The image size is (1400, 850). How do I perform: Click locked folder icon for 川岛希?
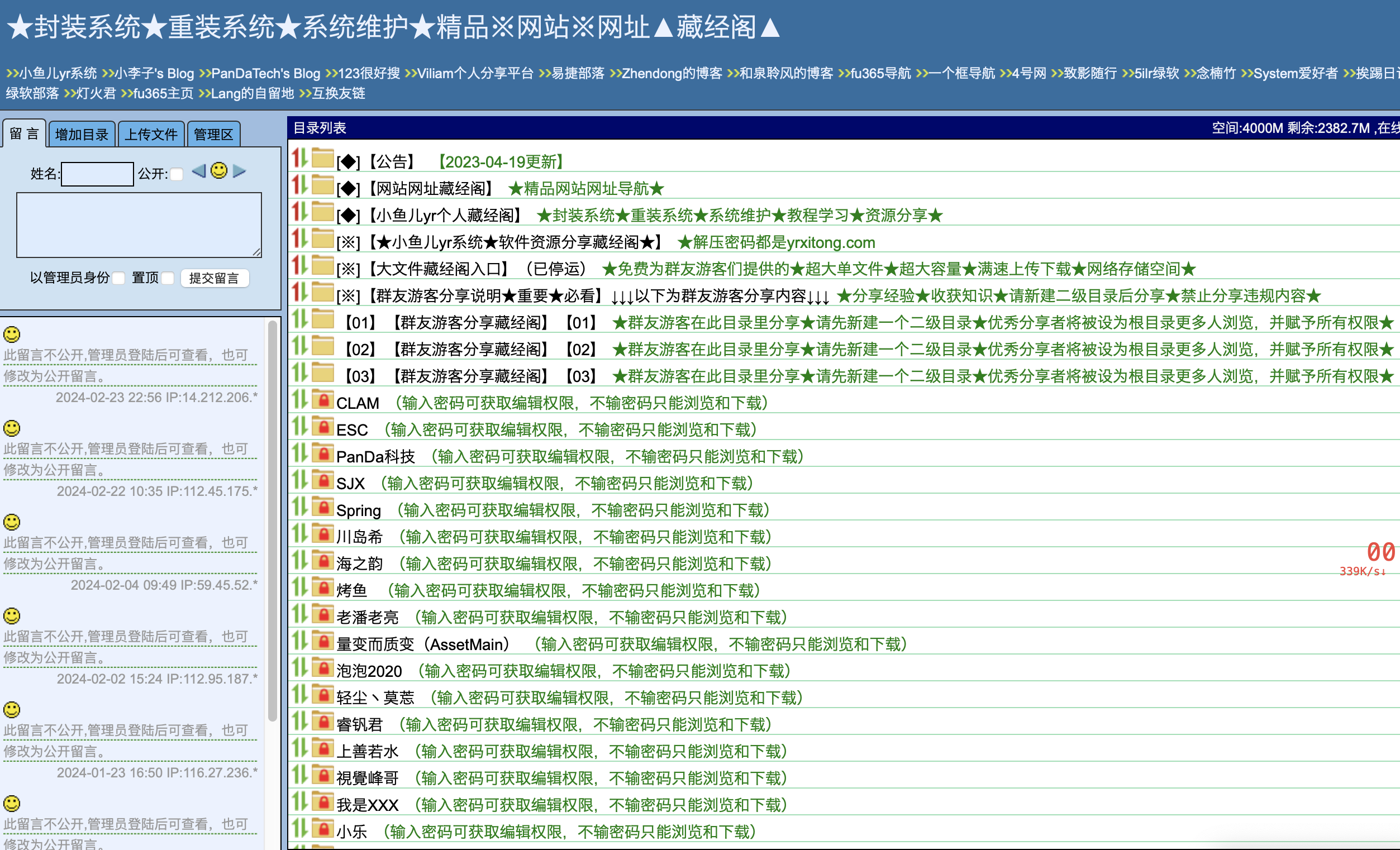[x=322, y=533]
